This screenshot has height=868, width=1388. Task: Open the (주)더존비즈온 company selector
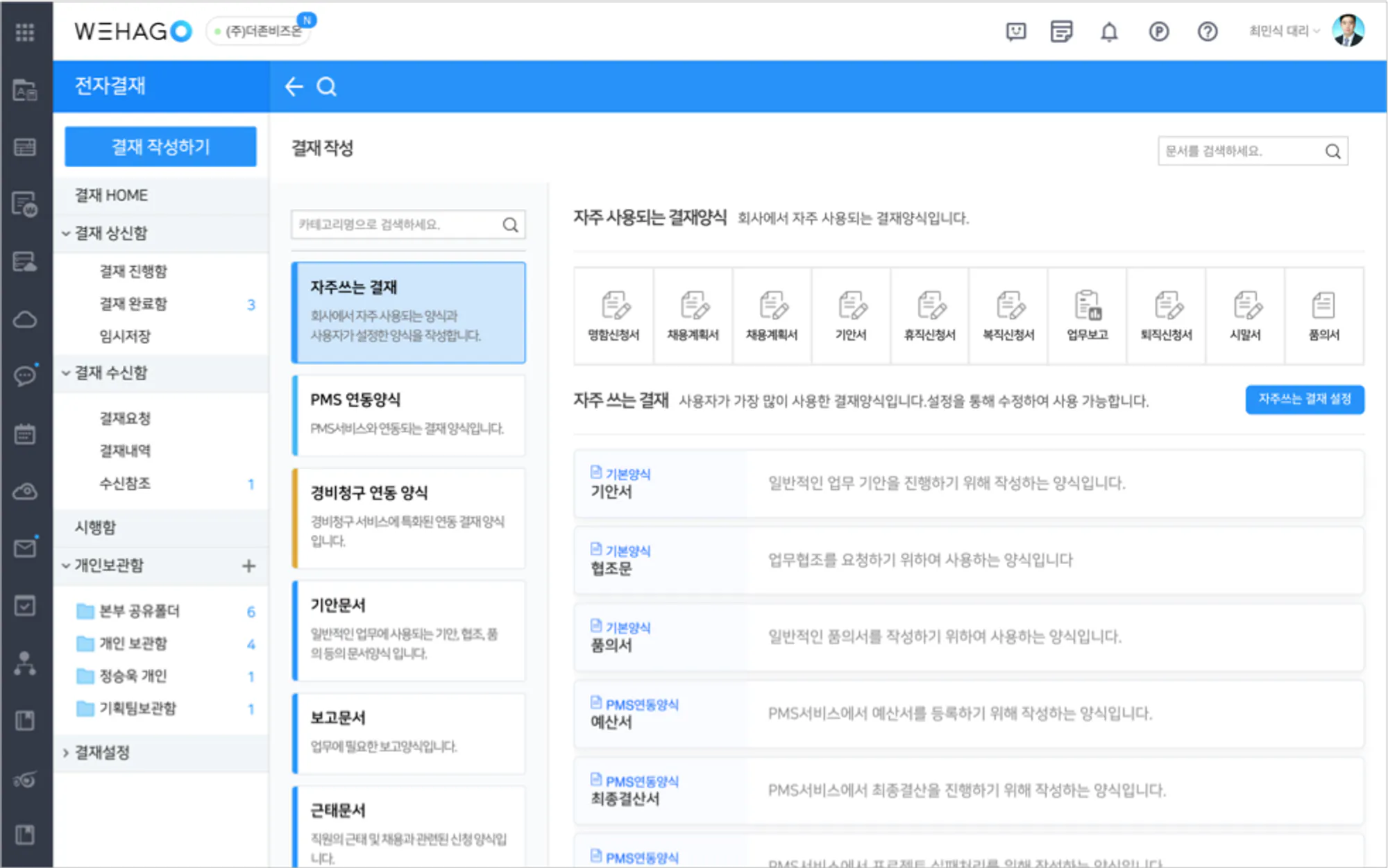[260, 31]
